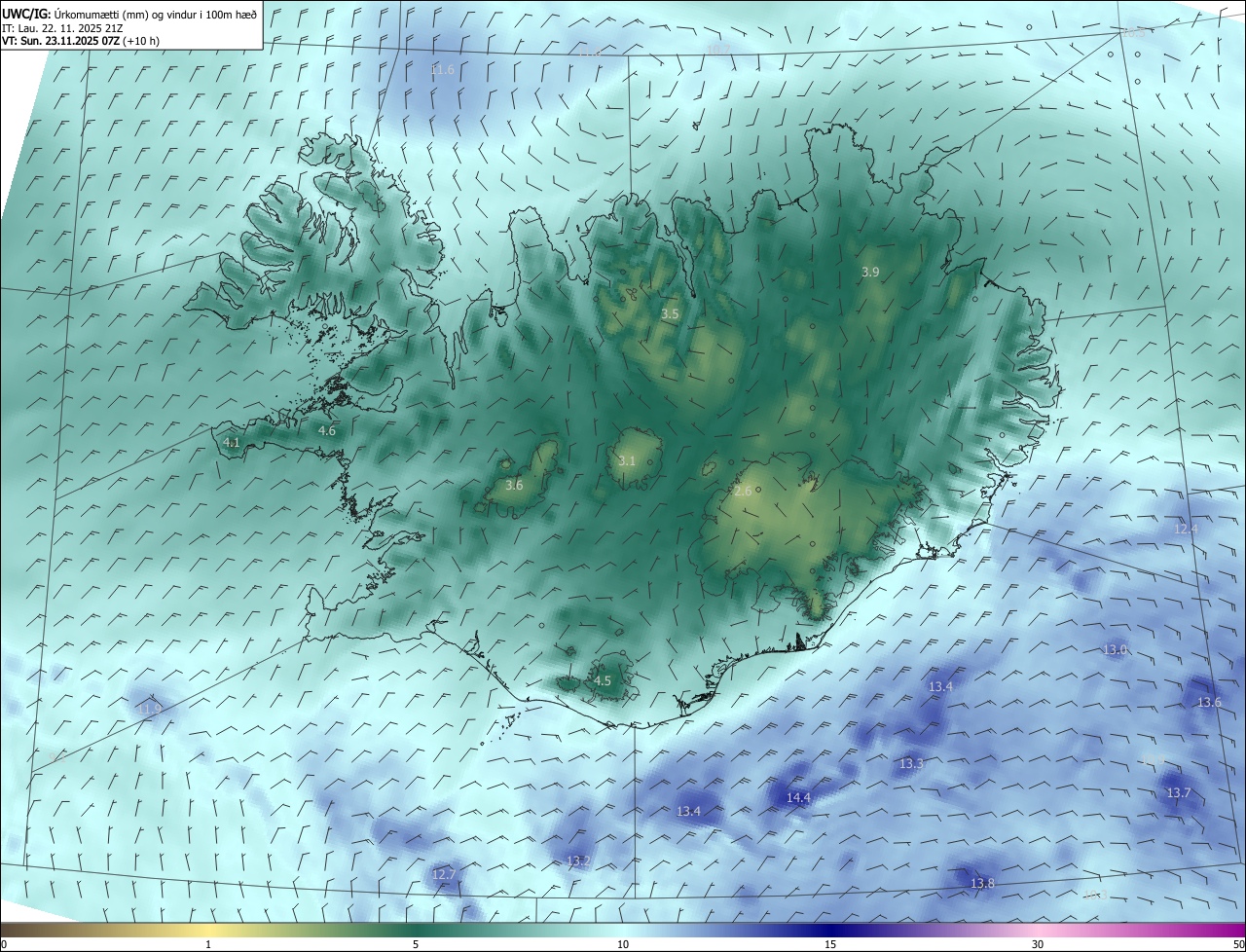Click the 13.6 value near the right edge
This screenshot has width=1246, height=952.
(x=1209, y=702)
